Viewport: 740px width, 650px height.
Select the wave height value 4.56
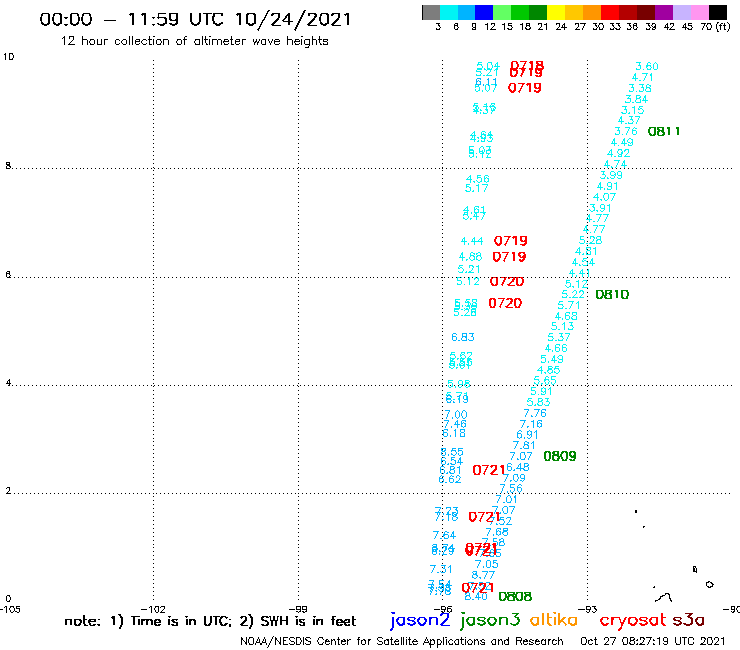click(x=478, y=179)
